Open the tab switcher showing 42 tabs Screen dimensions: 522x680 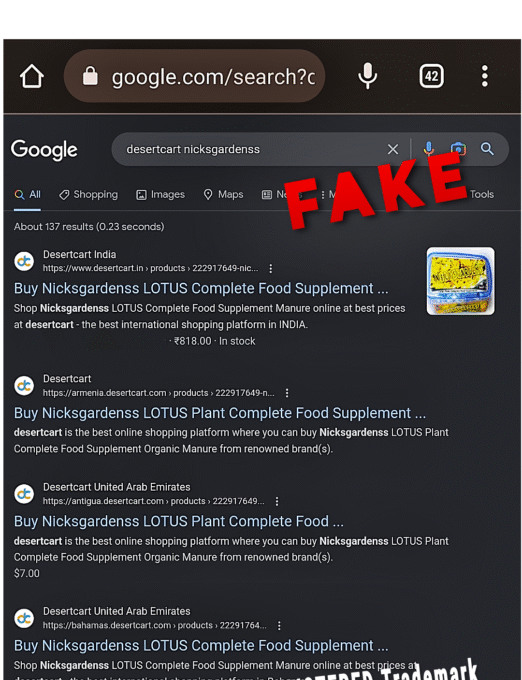[x=431, y=76]
